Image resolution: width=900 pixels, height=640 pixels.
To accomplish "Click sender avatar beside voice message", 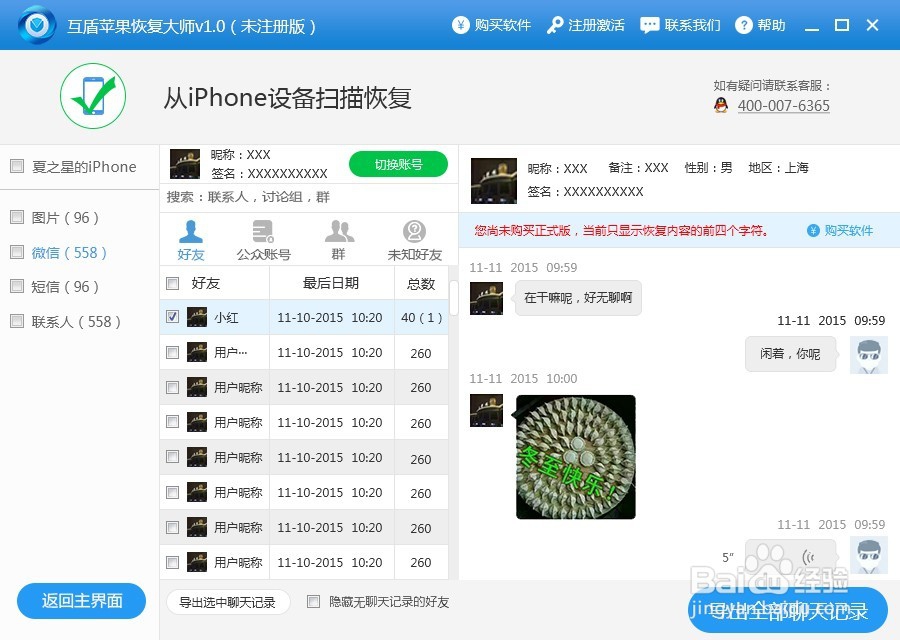I will (x=869, y=555).
